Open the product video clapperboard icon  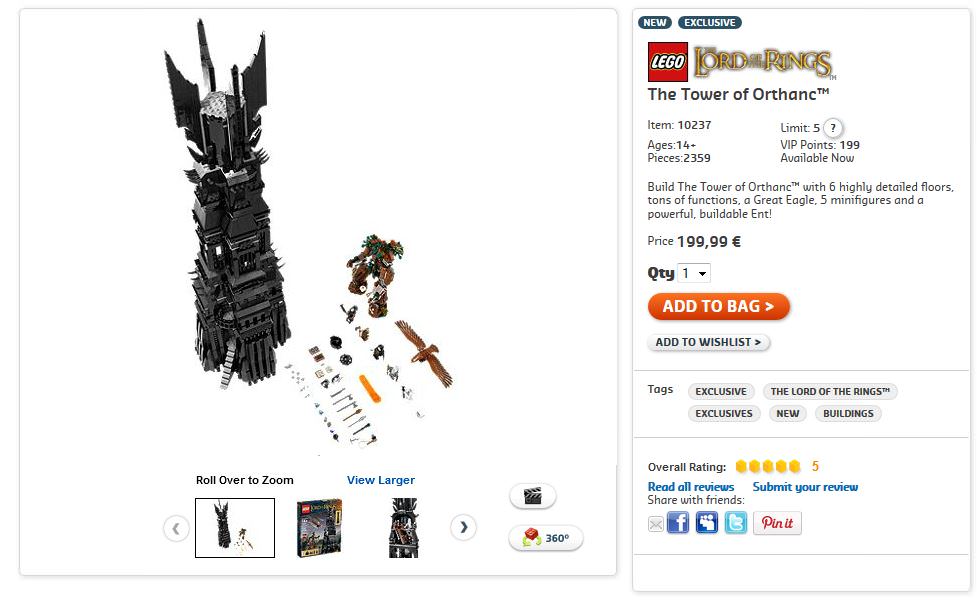click(x=533, y=496)
